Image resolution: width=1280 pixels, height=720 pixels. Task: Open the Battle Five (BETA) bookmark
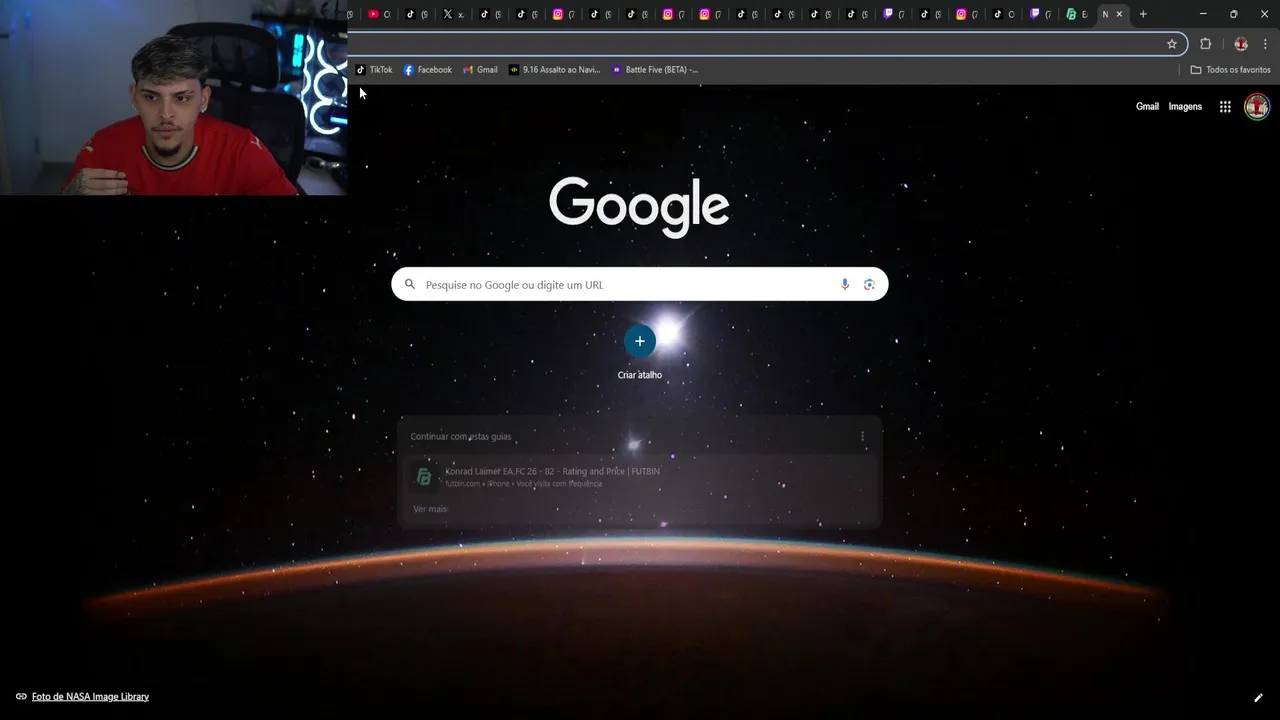point(655,70)
